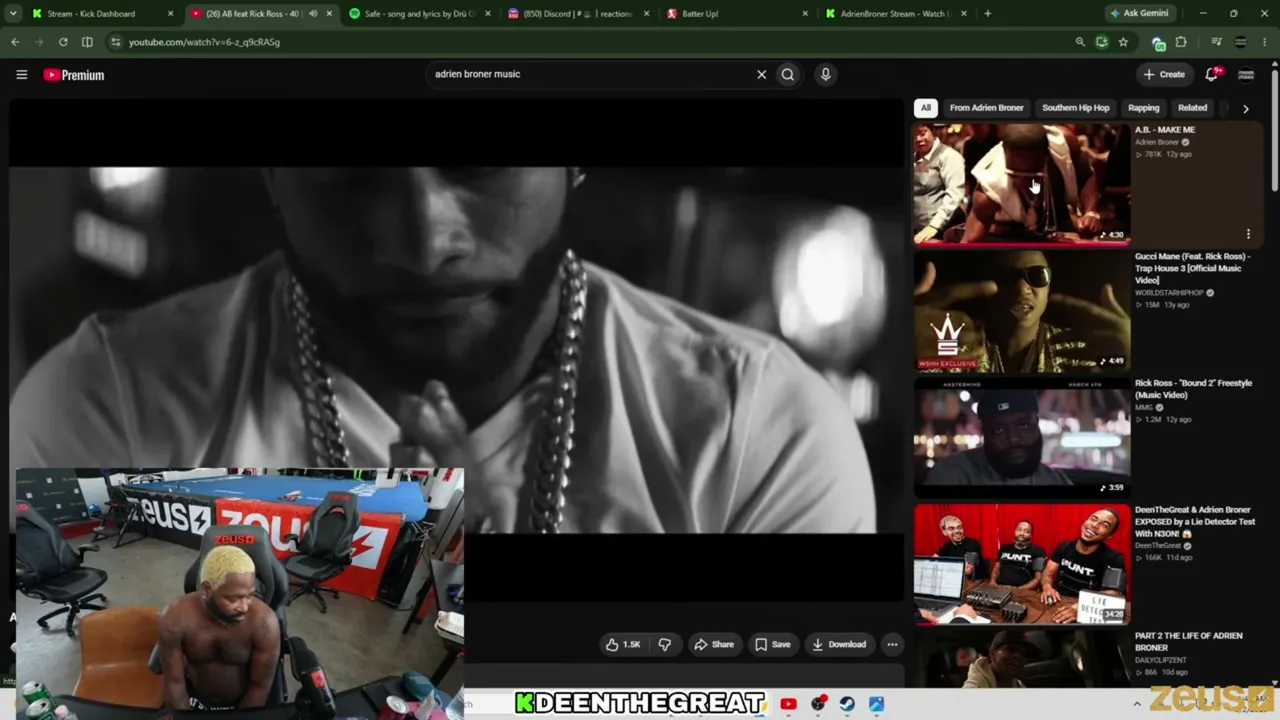Show more filter chips with the arrow
This screenshot has height=720, width=1280.
coord(1245,108)
